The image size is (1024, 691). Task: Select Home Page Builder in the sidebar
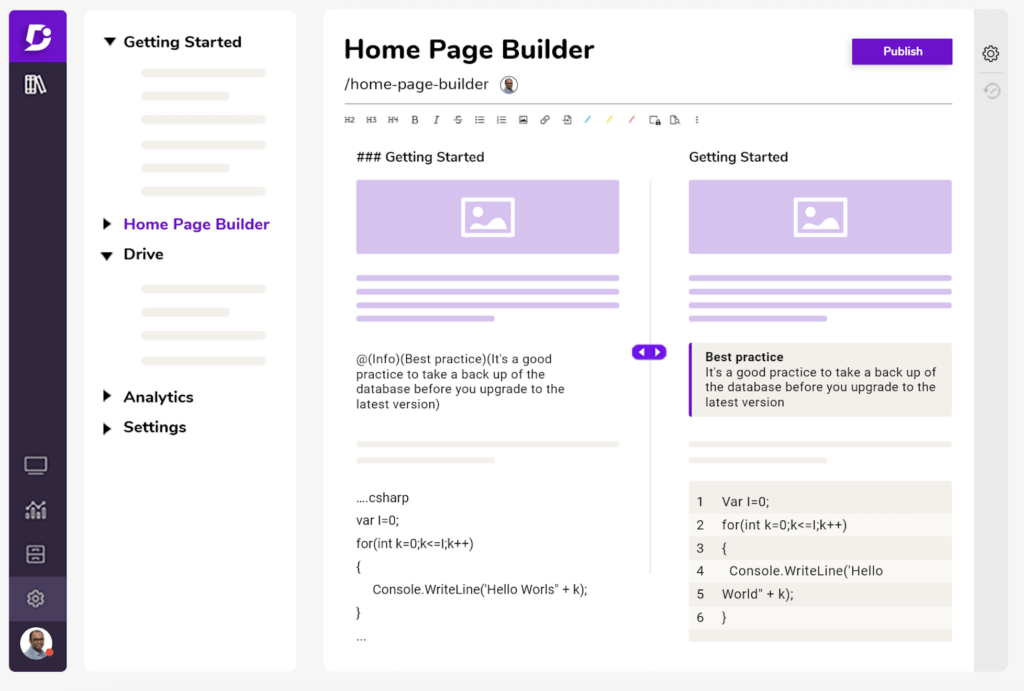(196, 224)
